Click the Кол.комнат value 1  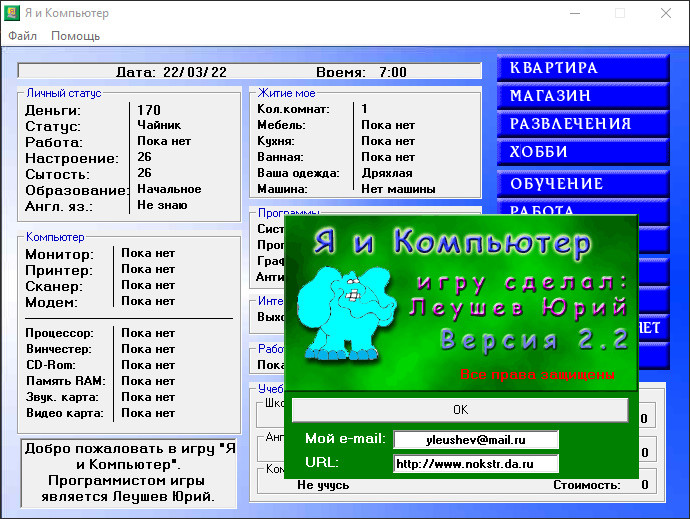tap(364, 108)
